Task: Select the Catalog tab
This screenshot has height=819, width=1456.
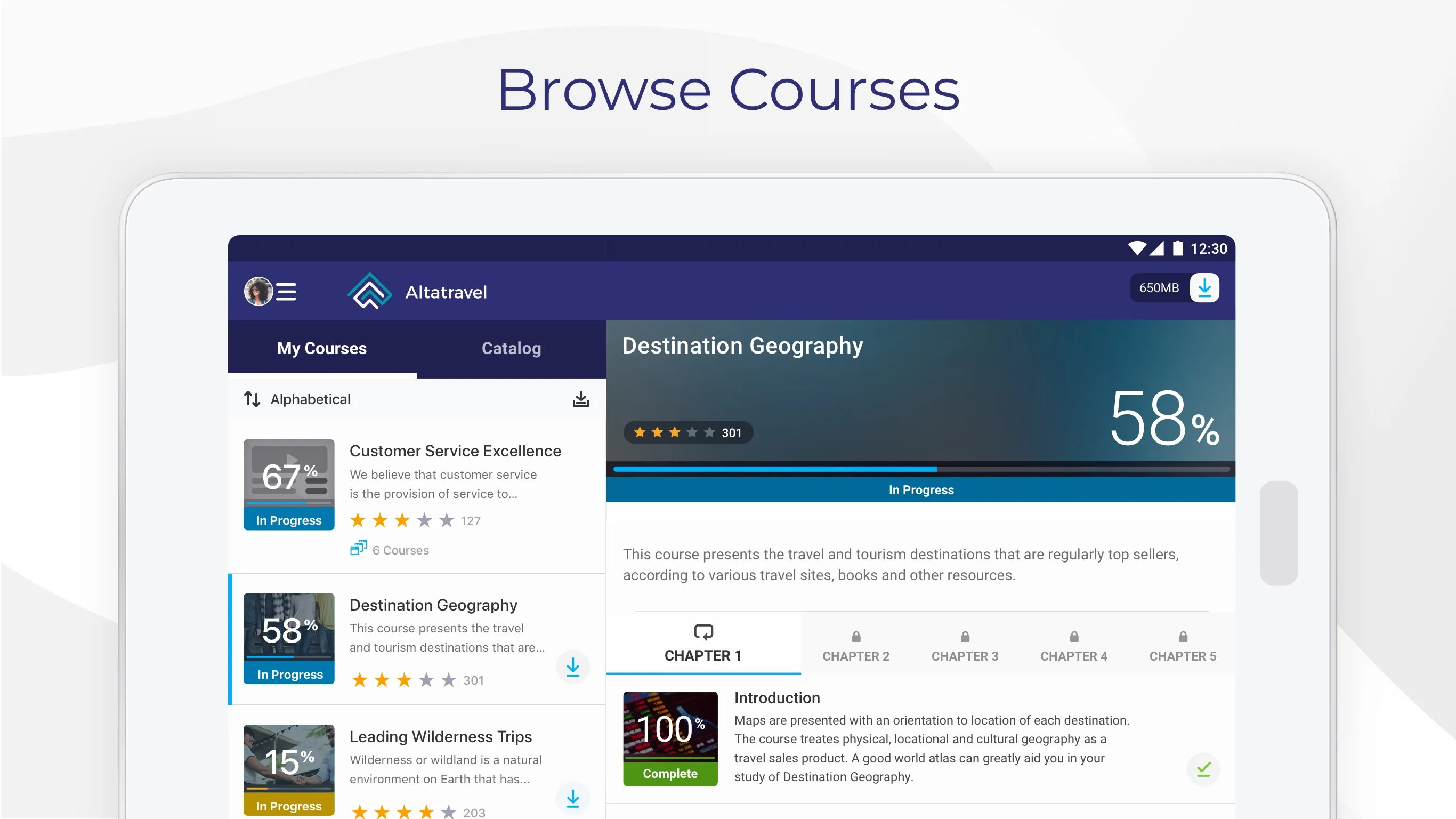Action: coord(510,348)
